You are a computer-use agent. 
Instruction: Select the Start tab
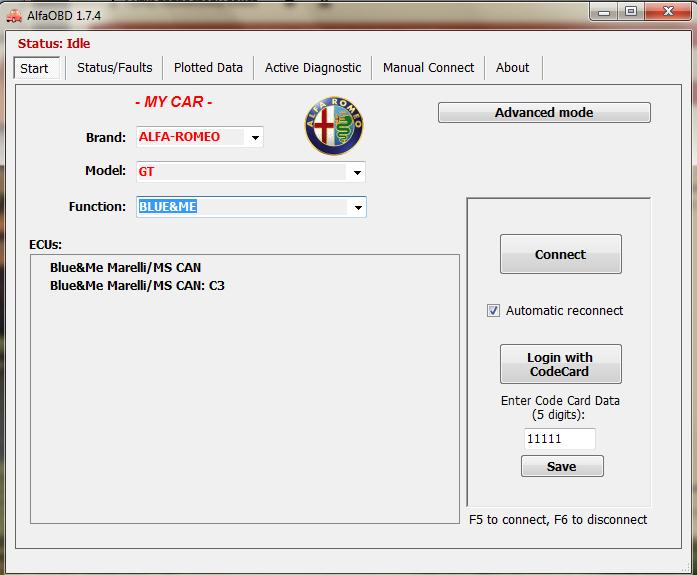coord(36,68)
